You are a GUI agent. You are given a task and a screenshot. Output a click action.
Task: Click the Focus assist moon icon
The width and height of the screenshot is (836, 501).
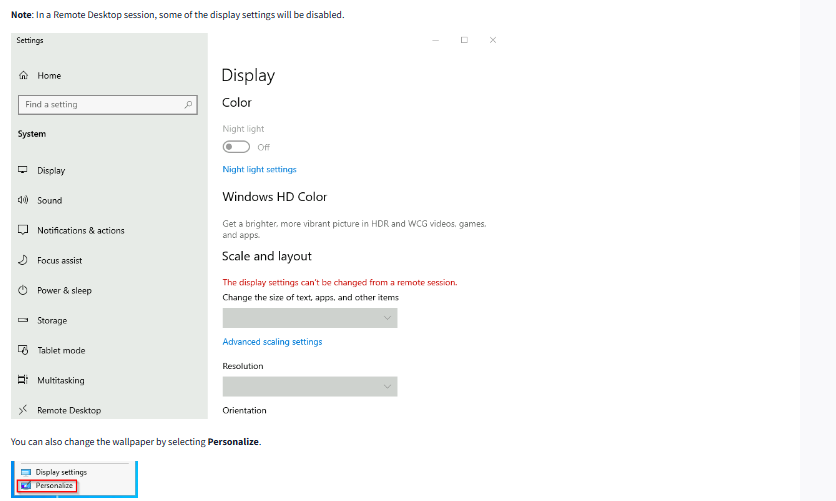23,260
